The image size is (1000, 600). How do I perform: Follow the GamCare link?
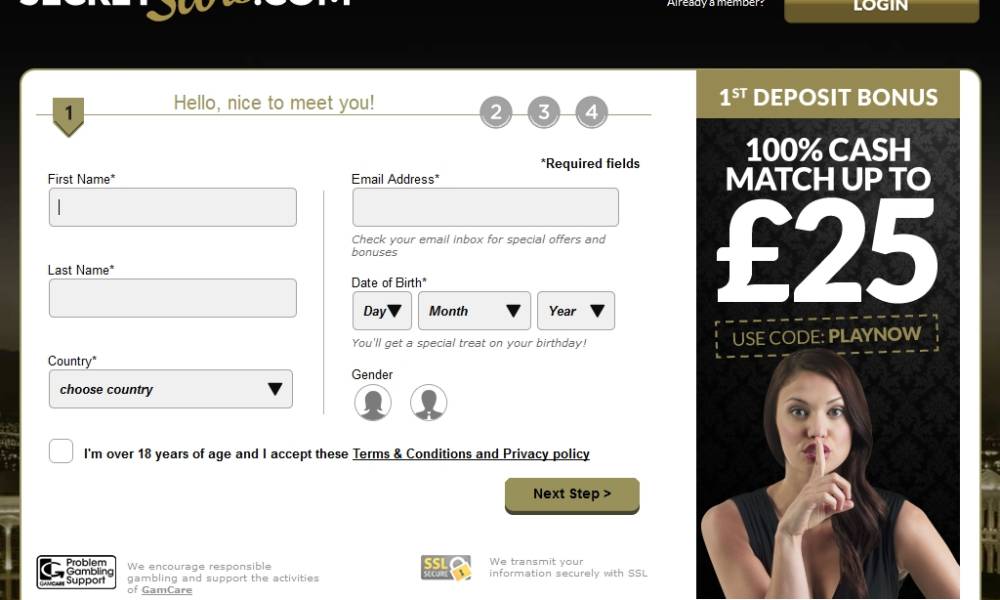pyautogui.click(x=166, y=590)
